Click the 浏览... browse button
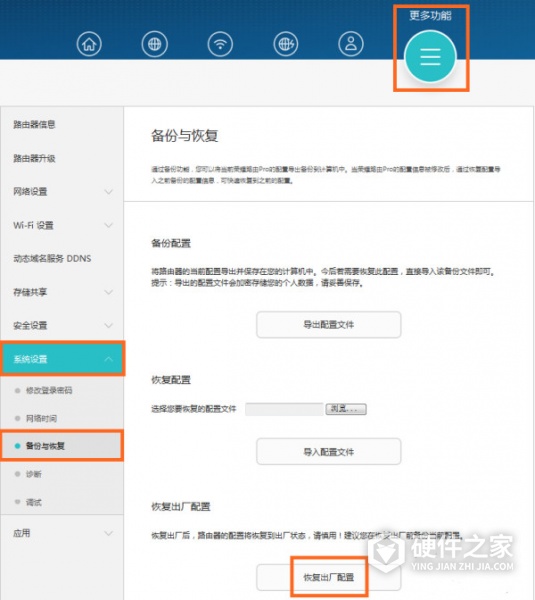The width and height of the screenshot is (535, 600). [x=346, y=409]
